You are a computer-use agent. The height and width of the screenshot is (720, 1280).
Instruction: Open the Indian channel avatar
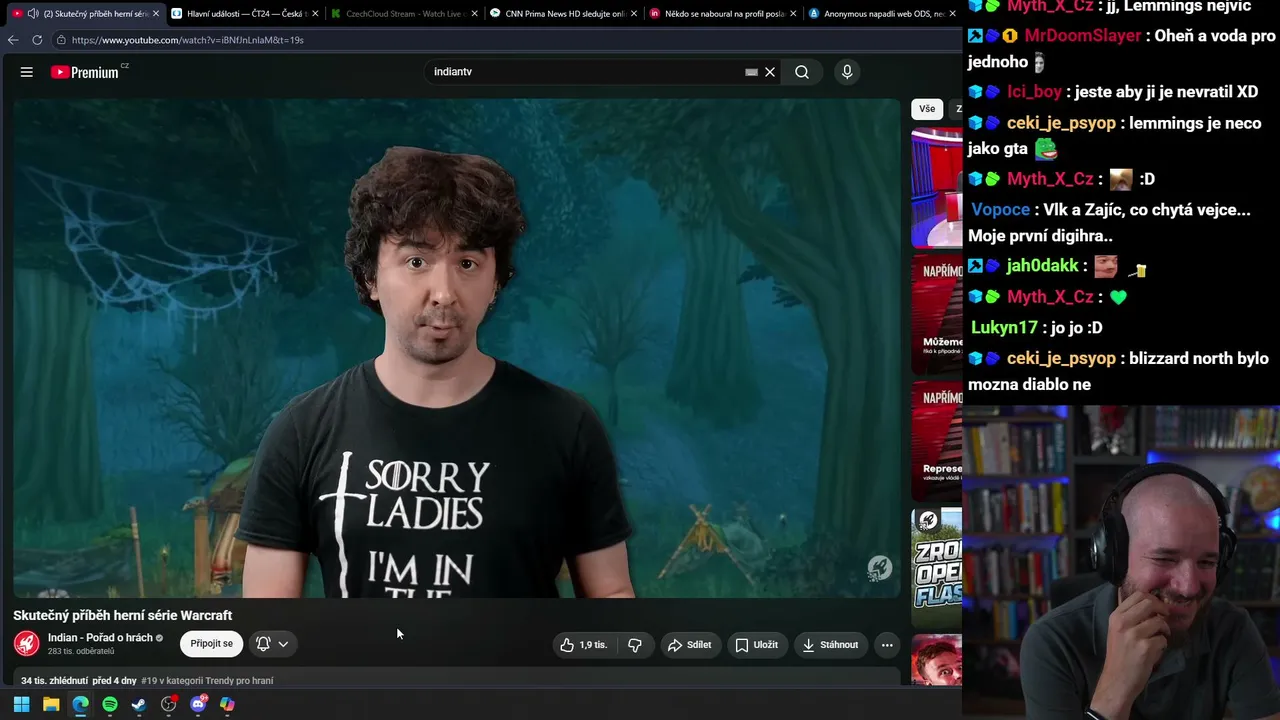pos(27,643)
